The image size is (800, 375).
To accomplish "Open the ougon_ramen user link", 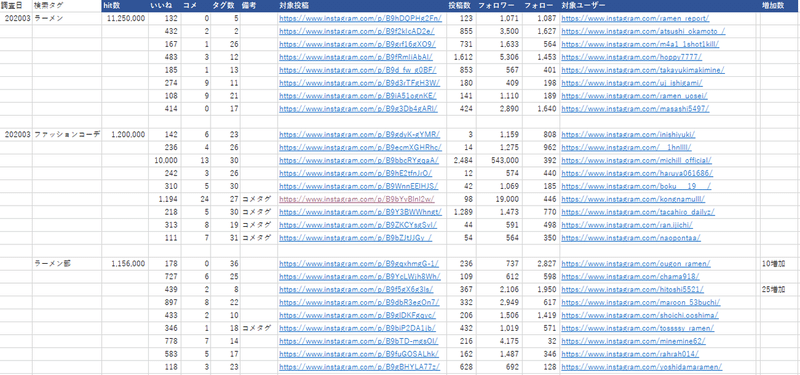I will [636, 264].
